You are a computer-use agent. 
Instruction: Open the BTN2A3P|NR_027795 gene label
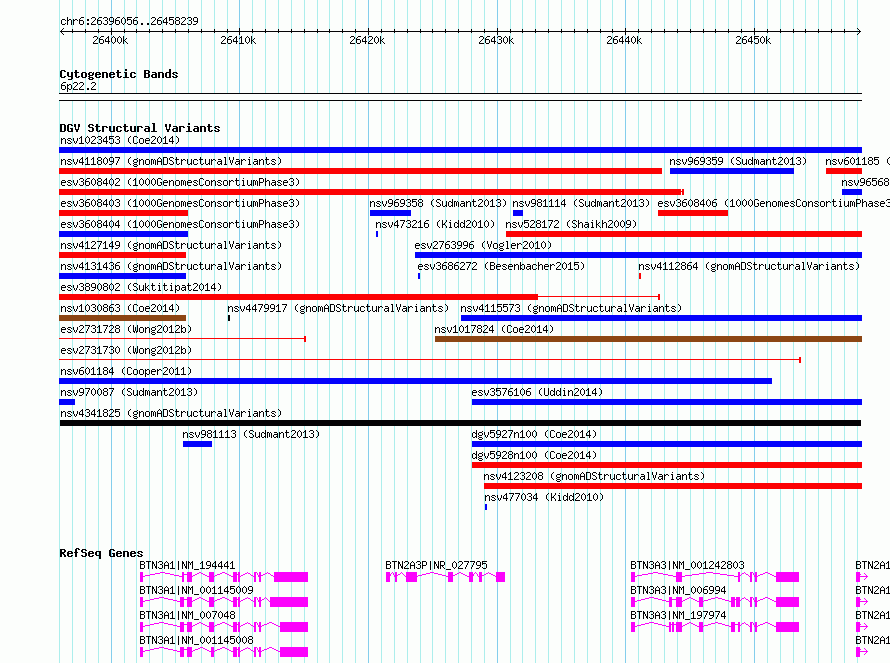point(436,565)
